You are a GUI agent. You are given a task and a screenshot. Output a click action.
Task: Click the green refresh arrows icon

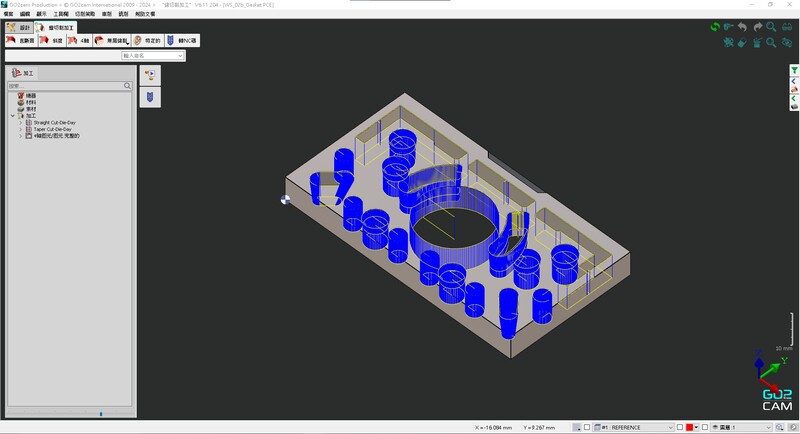(x=715, y=27)
